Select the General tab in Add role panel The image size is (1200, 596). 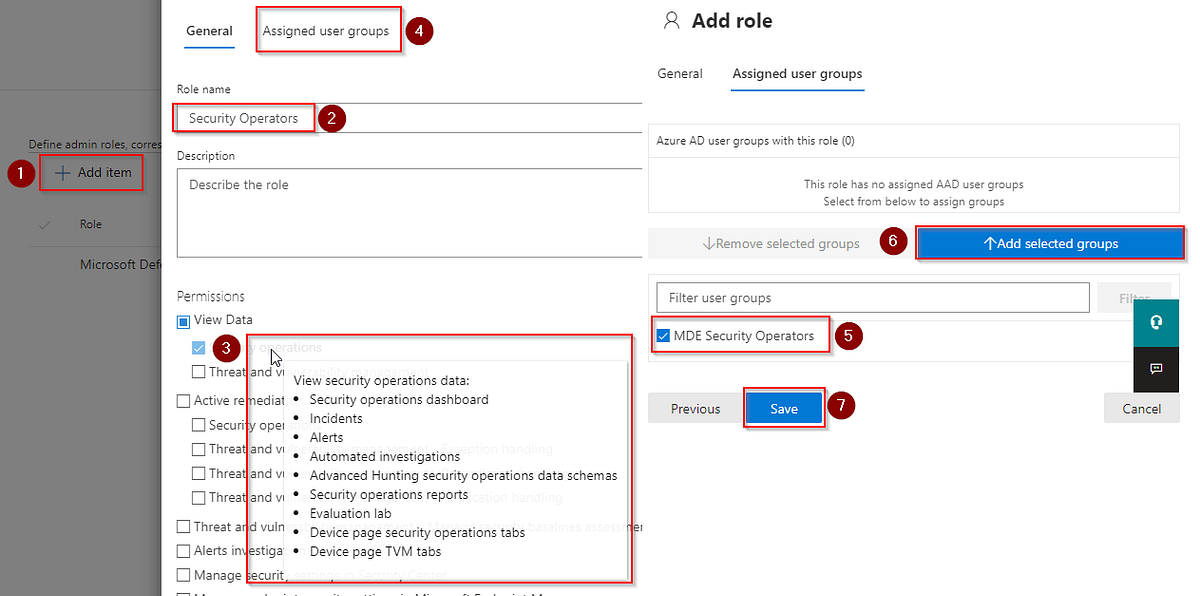pyautogui.click(x=680, y=73)
